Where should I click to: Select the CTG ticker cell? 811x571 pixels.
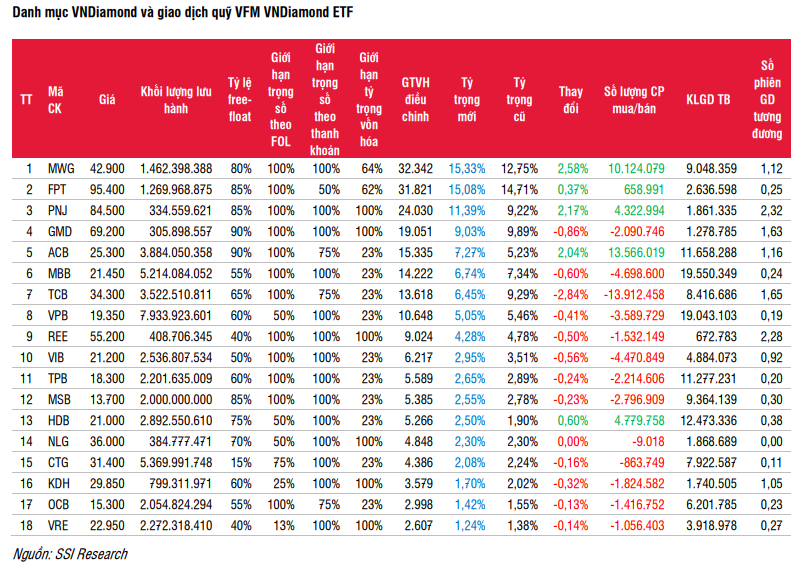coord(58,462)
